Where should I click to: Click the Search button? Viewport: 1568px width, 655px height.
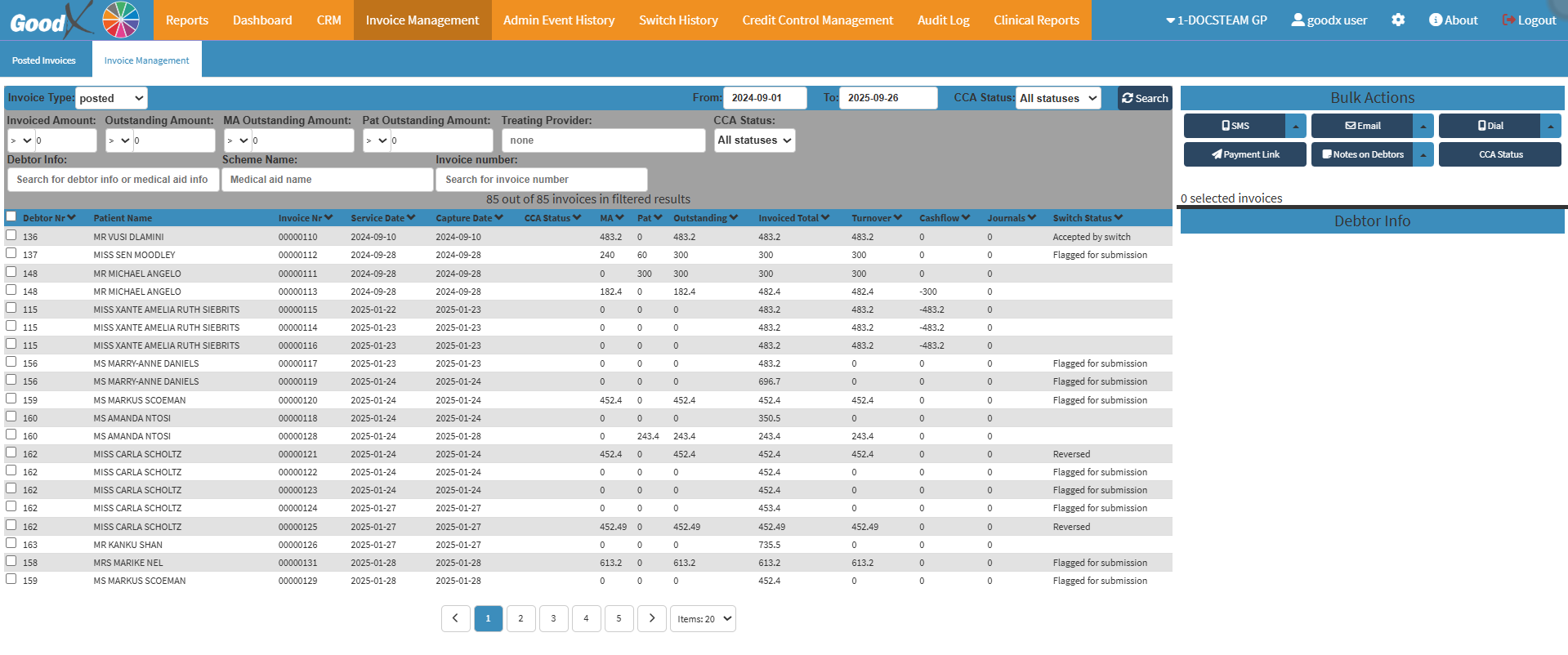pos(1144,98)
